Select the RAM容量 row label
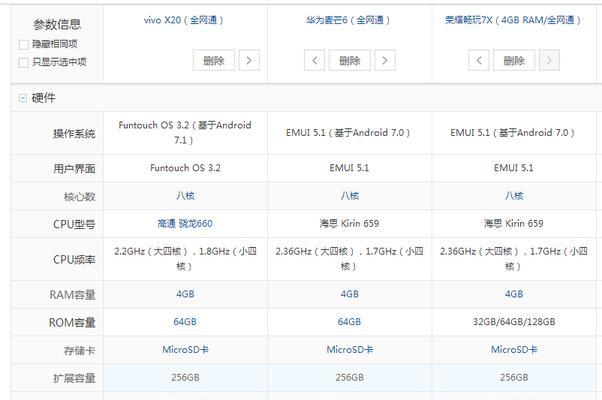 tap(72, 295)
